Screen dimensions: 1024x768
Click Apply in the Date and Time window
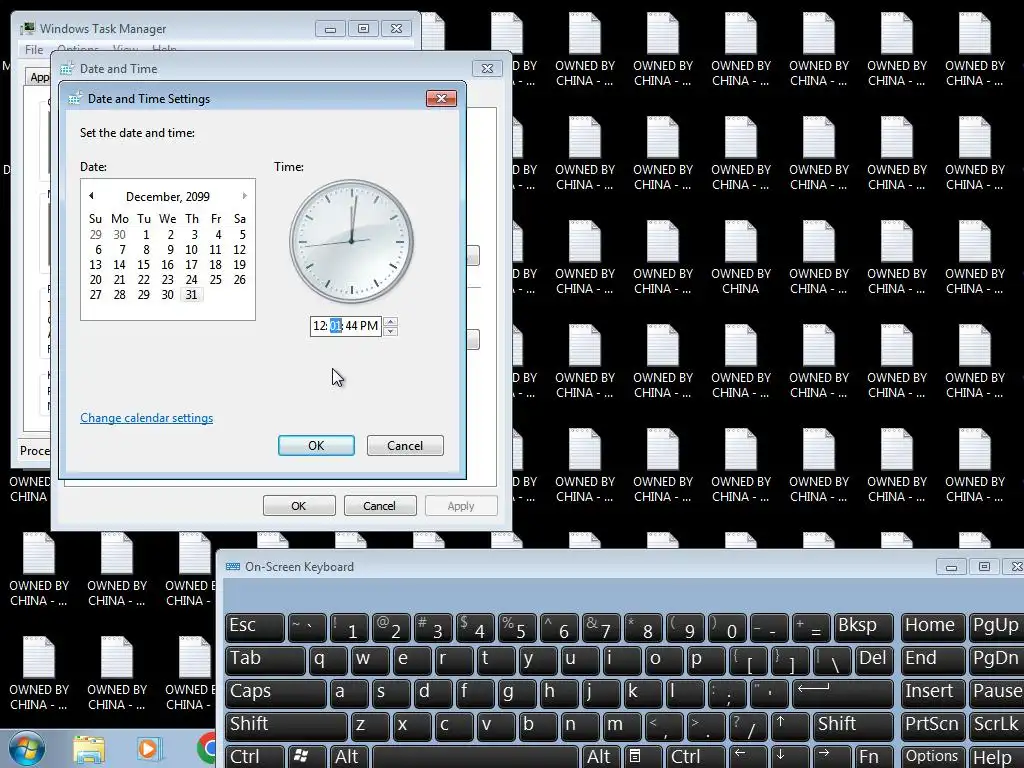tap(460, 505)
